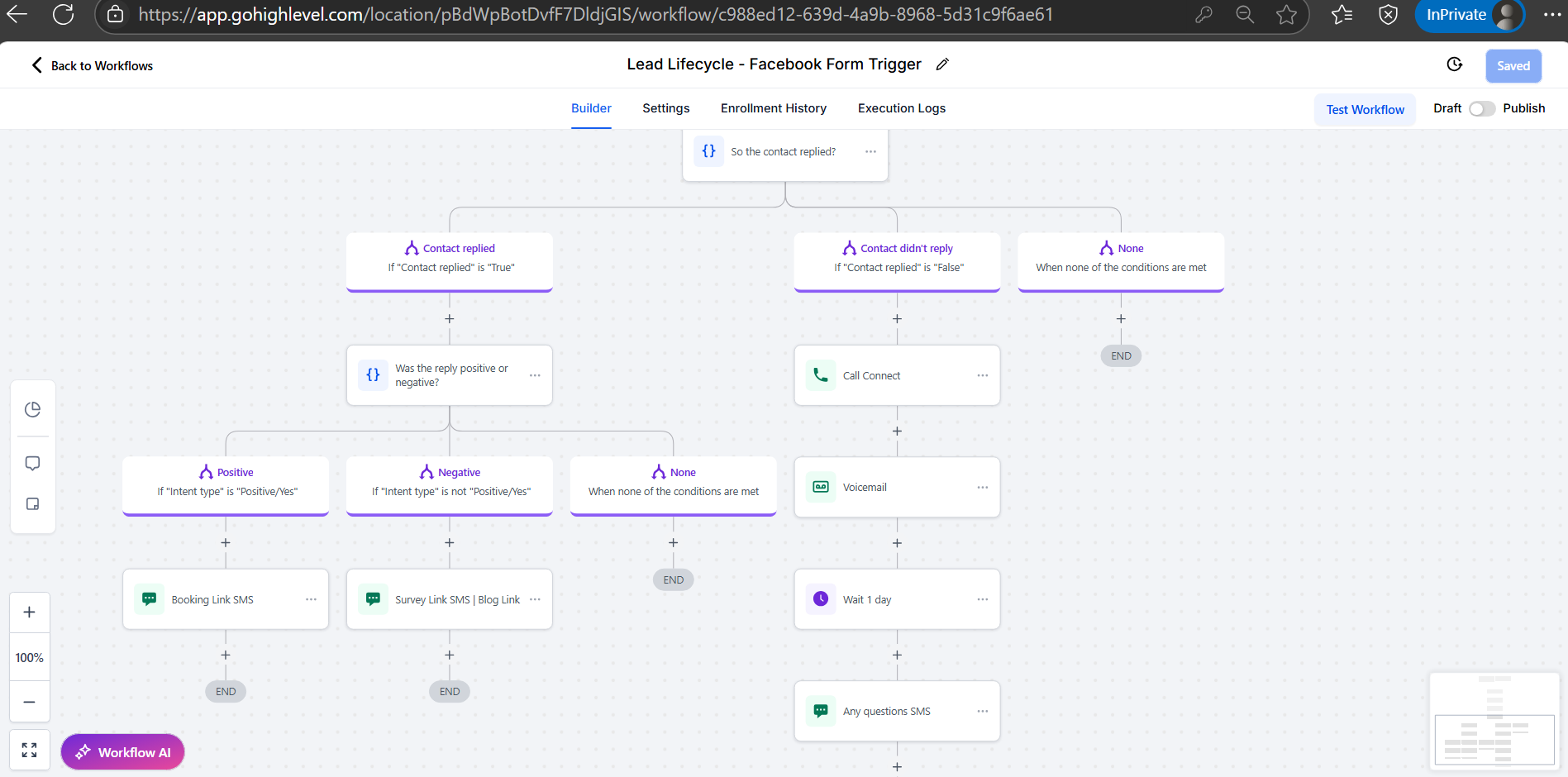This screenshot has width=1568, height=777.
Task: Add step below Survey Link SMS
Action: coord(450,655)
